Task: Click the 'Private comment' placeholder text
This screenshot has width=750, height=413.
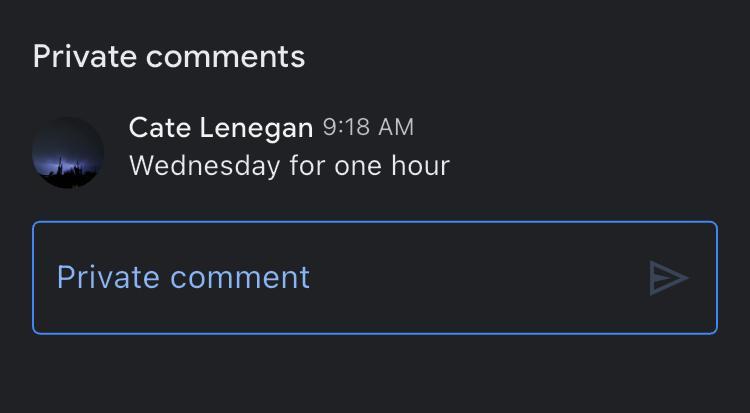Action: 183,277
